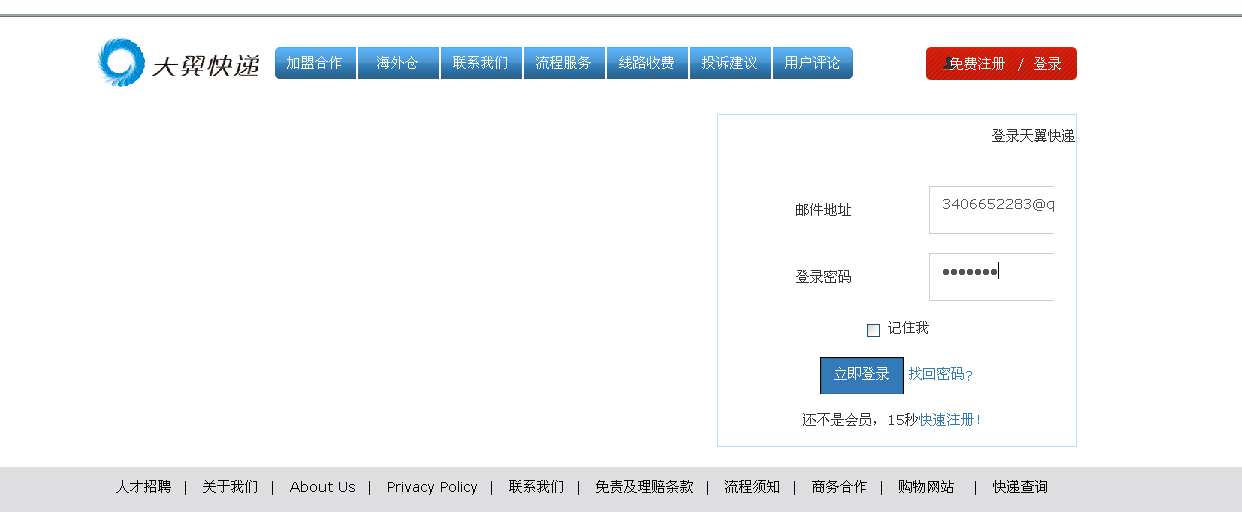Click the 登录天翼快递 heading text
Screen dimensions: 1242x512
click(x=1033, y=136)
